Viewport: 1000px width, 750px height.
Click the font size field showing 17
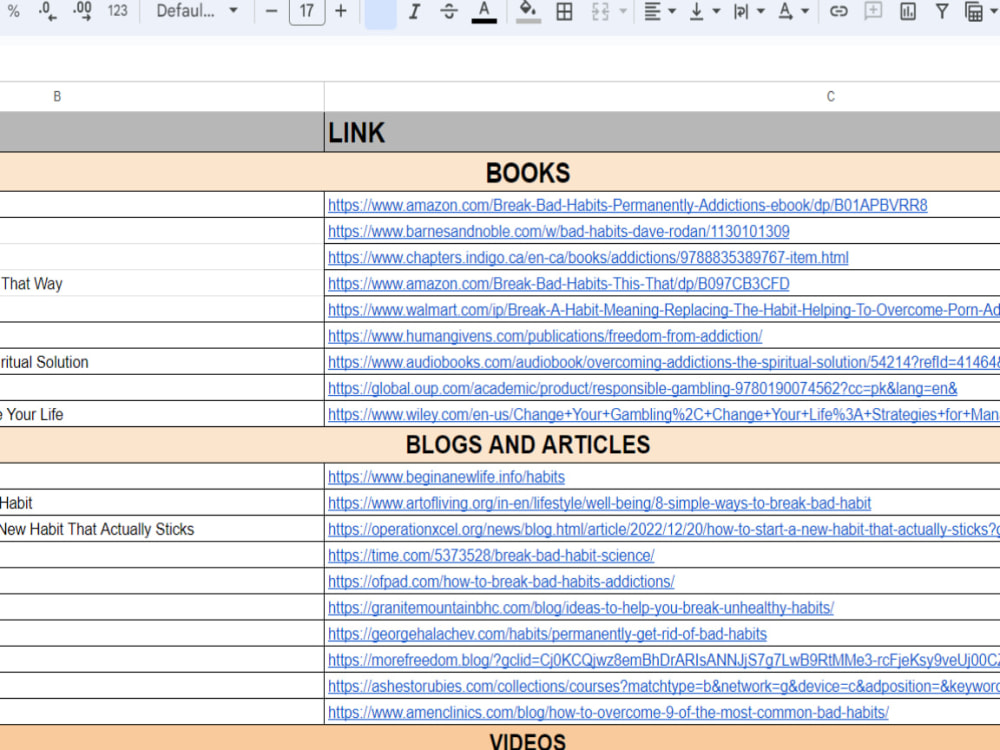pos(306,12)
